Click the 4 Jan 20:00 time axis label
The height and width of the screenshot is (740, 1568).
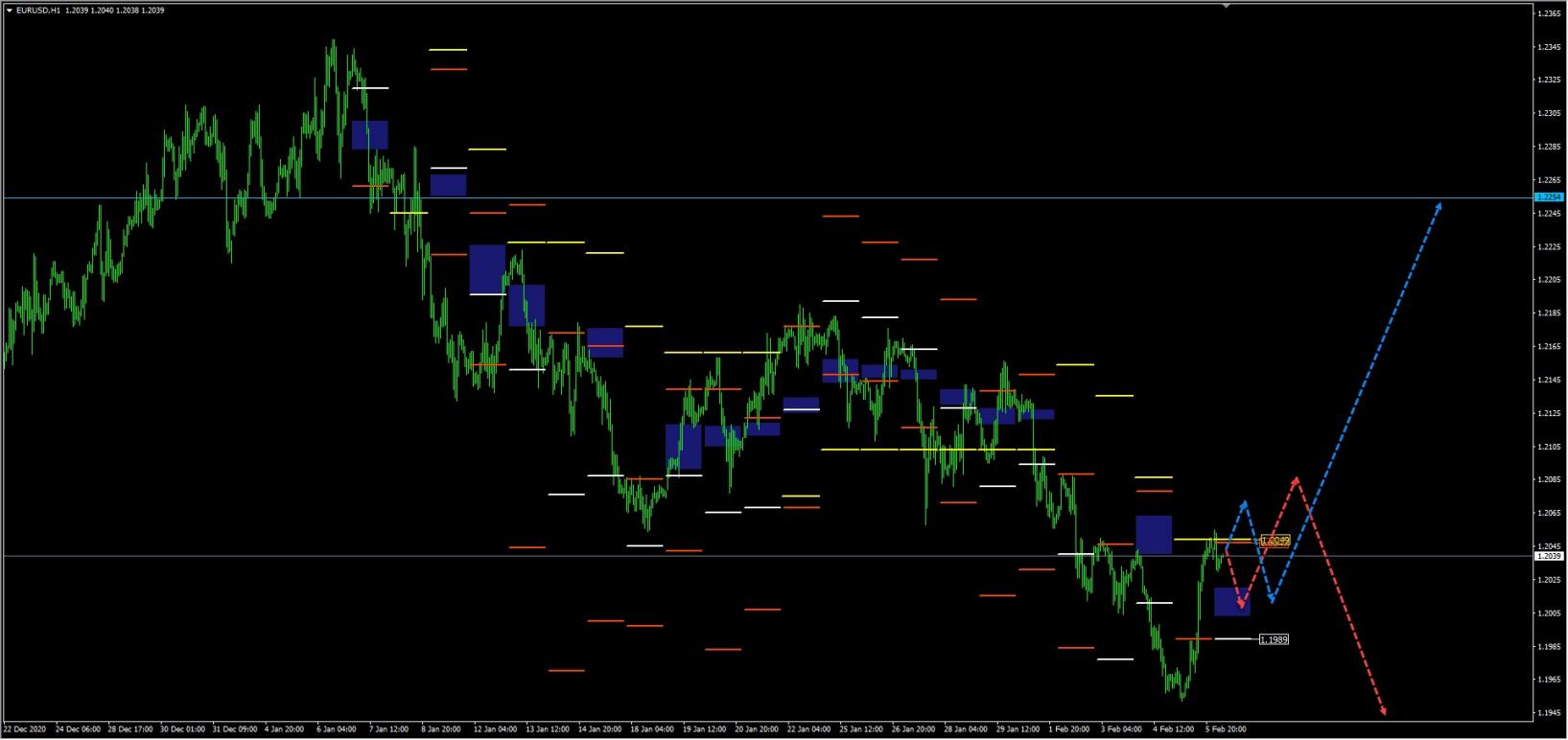coord(285,729)
